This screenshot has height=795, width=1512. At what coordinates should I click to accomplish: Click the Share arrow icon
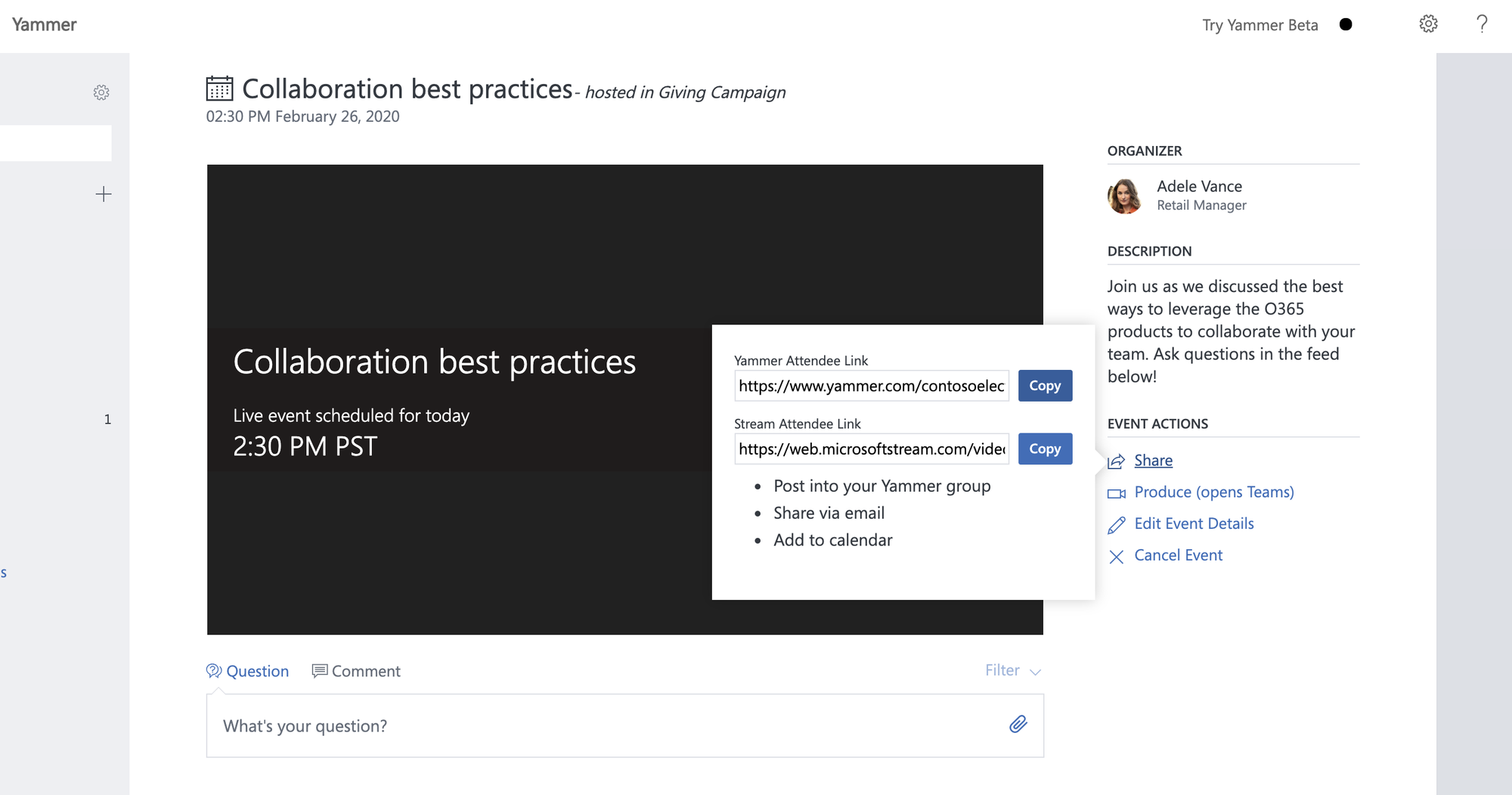1117,461
